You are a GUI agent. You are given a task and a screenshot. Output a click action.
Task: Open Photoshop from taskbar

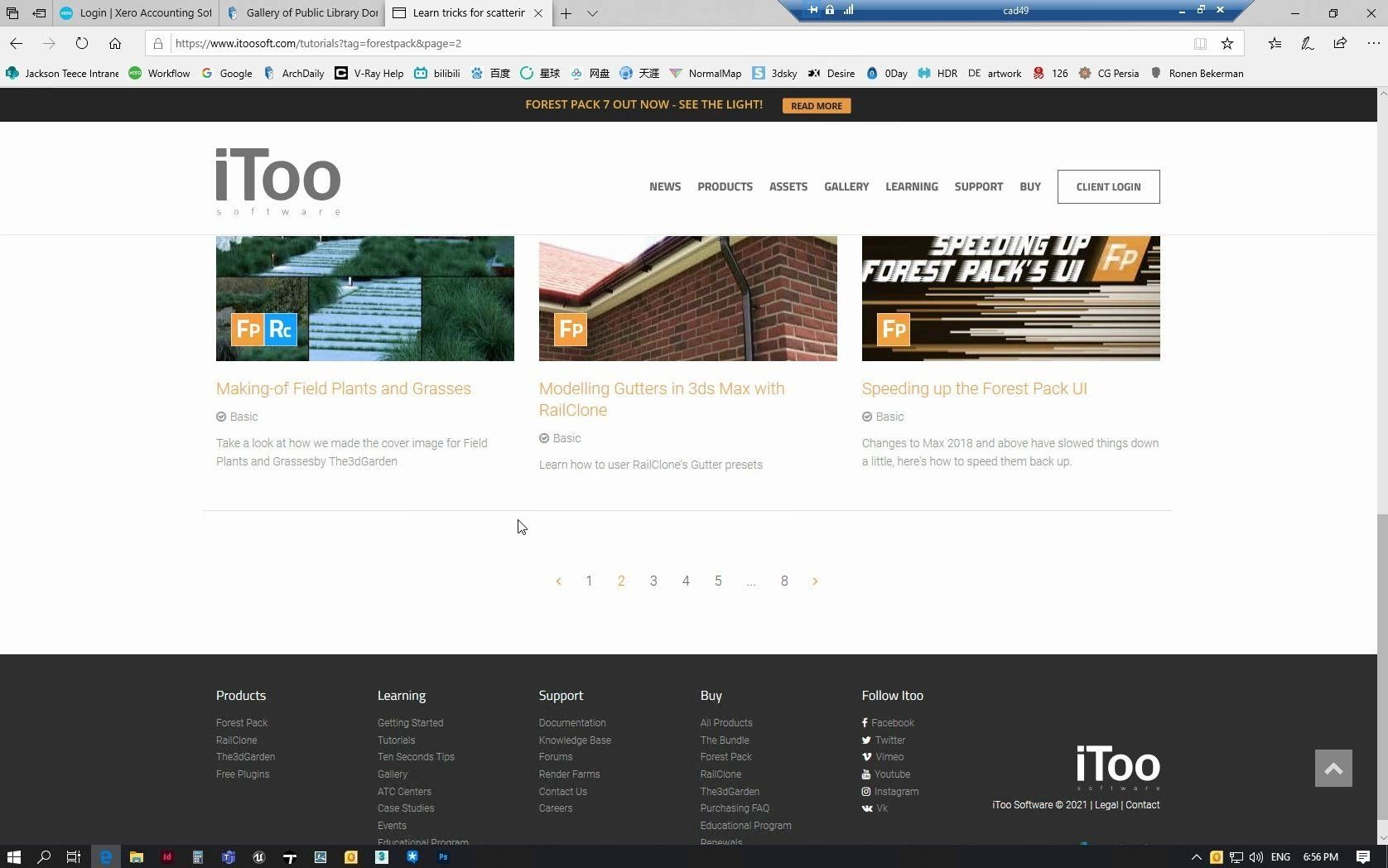[443, 857]
